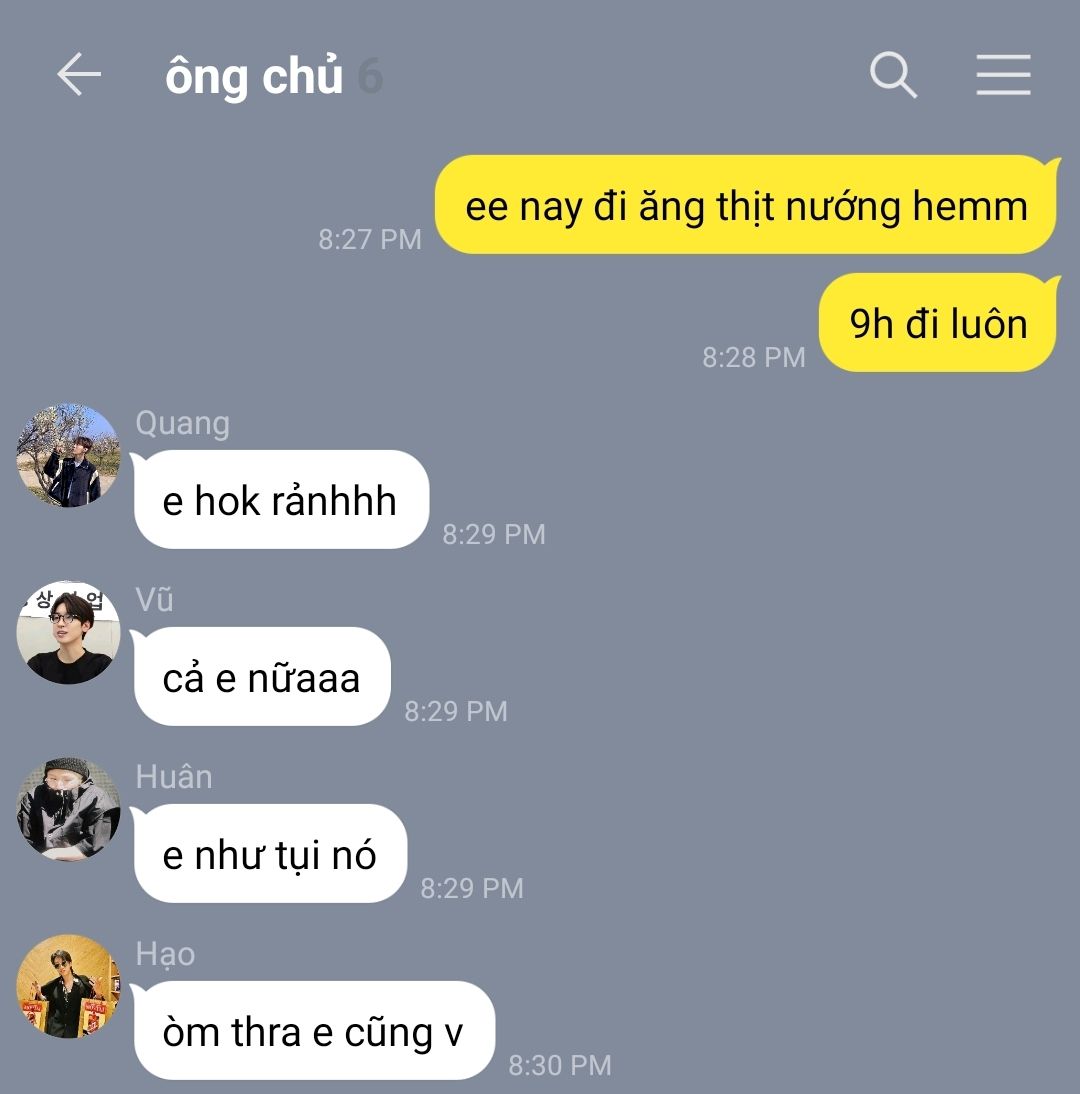Tap the sender name Huân
Image resolution: width=1080 pixels, height=1094 pixels.
(174, 777)
